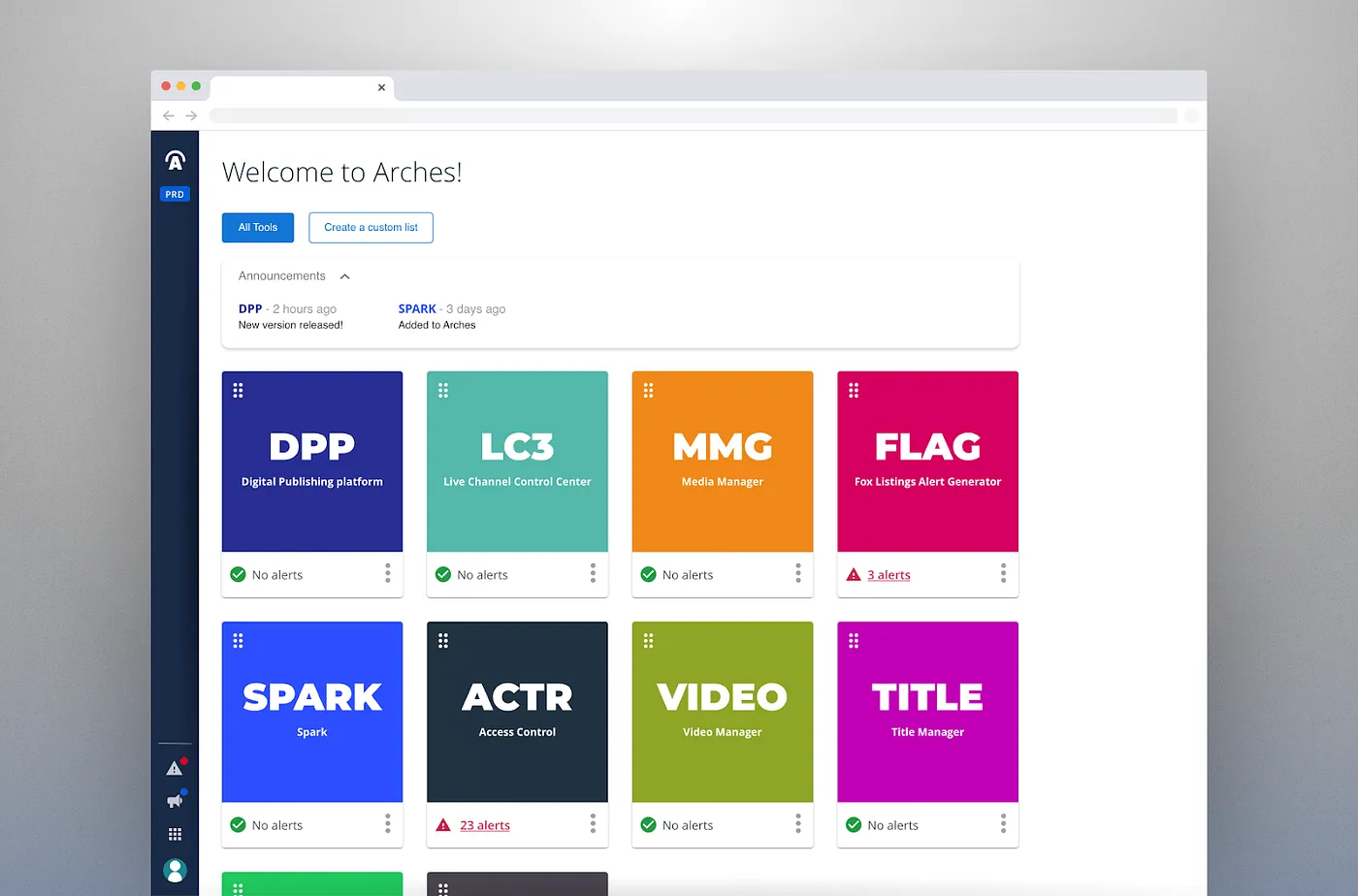Screen dimensions: 1358x896
Task: Click the drag handle on the VIDEO card
Action: 648,640
